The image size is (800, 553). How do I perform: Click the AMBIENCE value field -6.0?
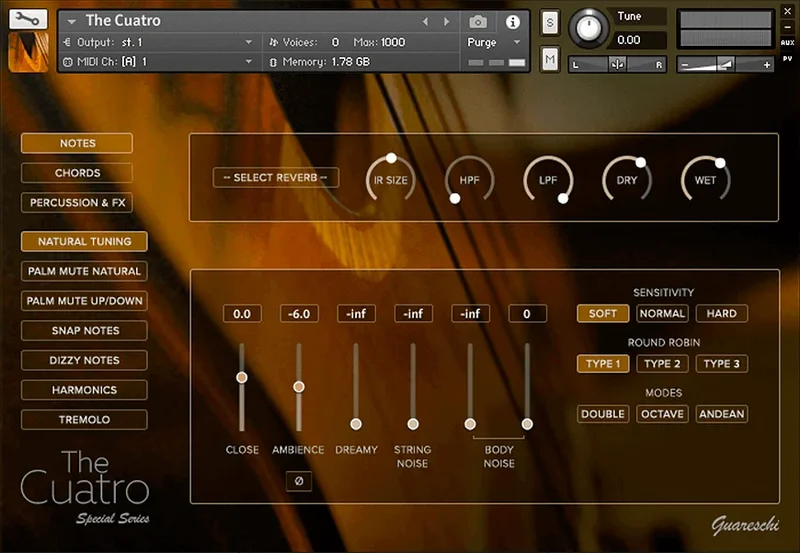(x=299, y=313)
